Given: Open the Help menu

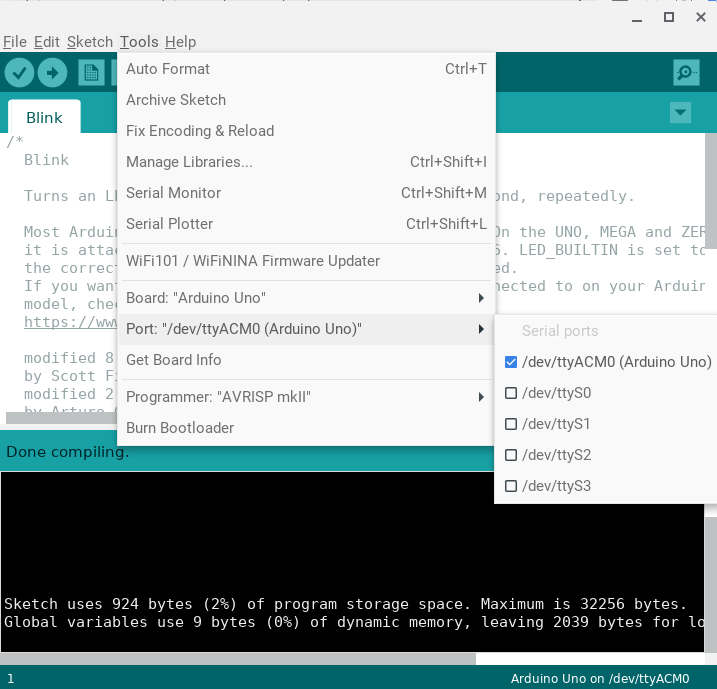Looking at the screenshot, I should (x=181, y=42).
